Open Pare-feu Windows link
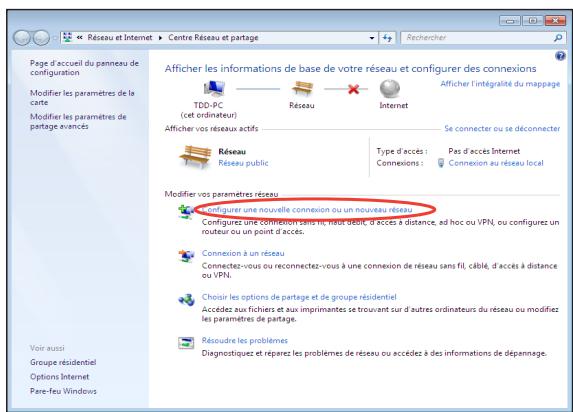Screen dimensions: 573x412 click(63, 391)
